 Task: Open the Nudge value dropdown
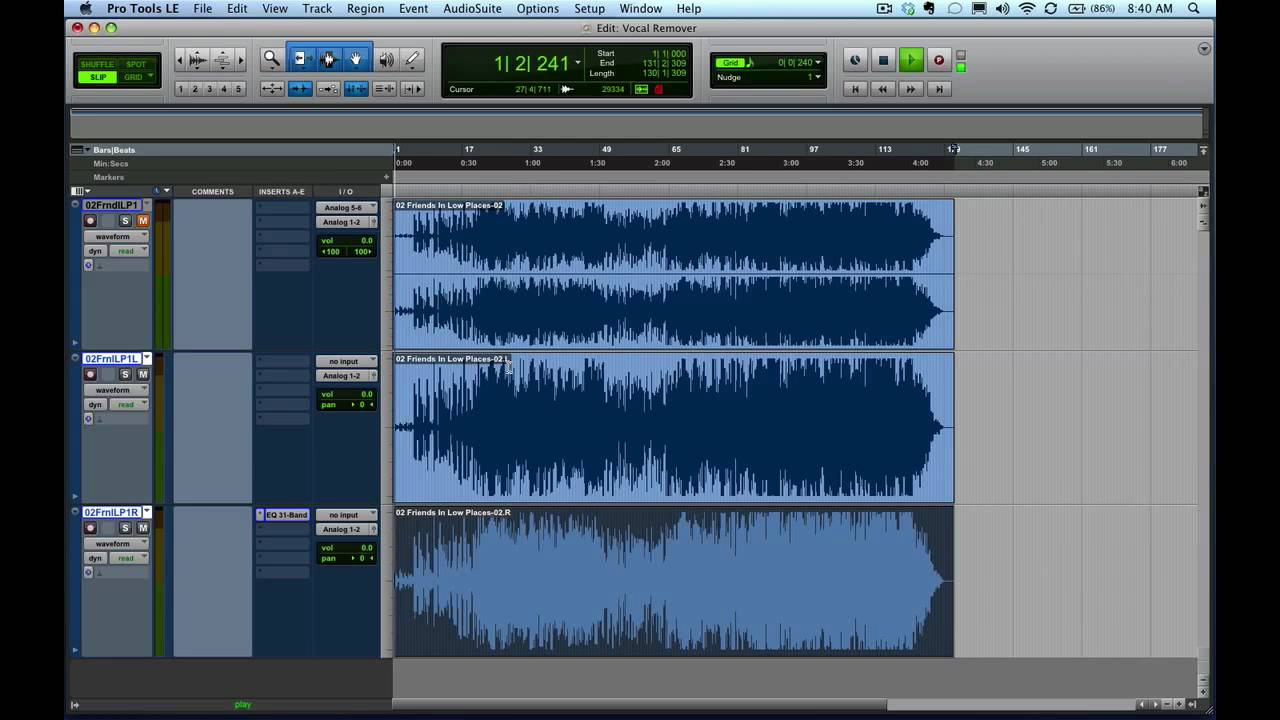817,77
